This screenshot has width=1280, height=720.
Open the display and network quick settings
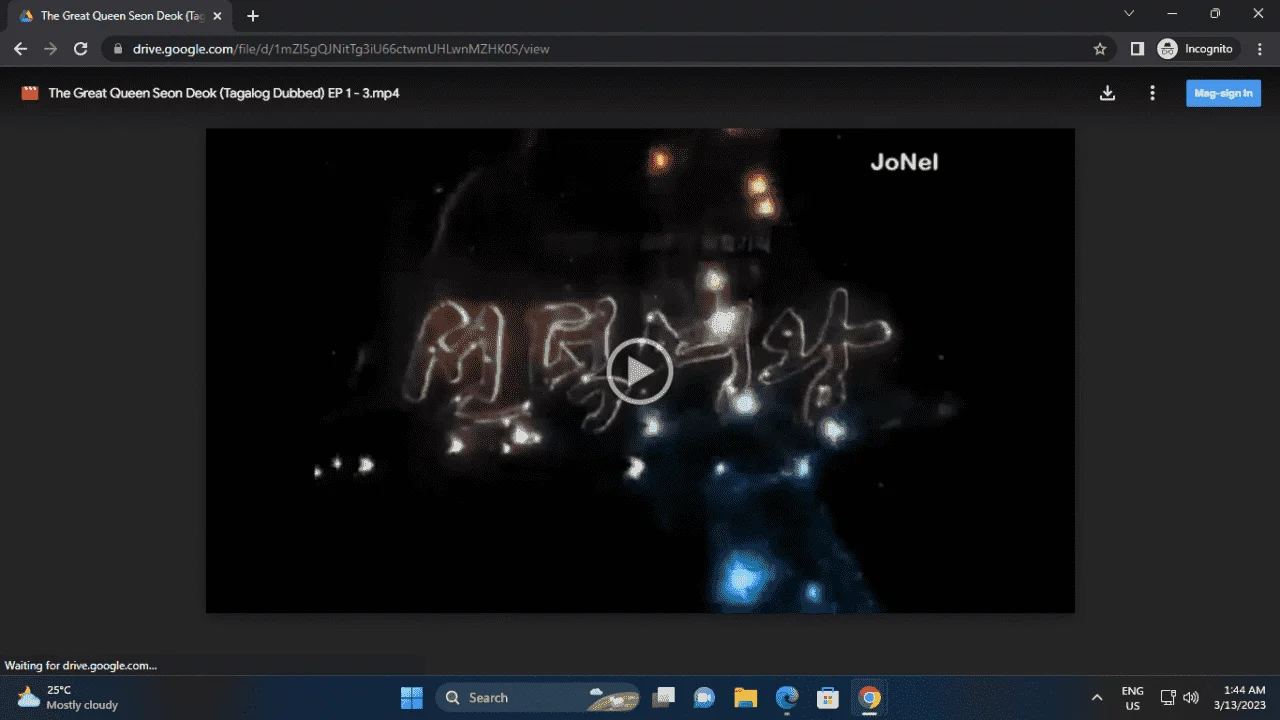(x=1167, y=697)
